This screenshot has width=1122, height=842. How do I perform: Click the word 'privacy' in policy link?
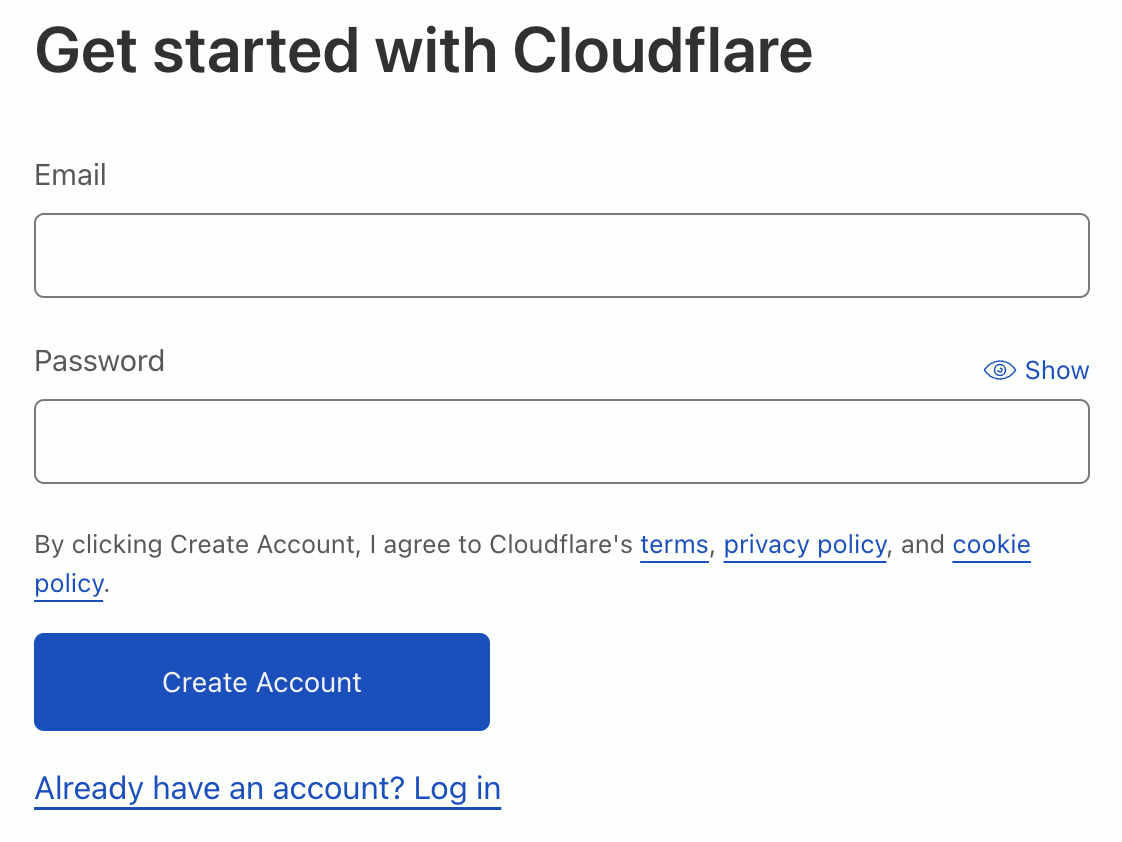pos(766,545)
